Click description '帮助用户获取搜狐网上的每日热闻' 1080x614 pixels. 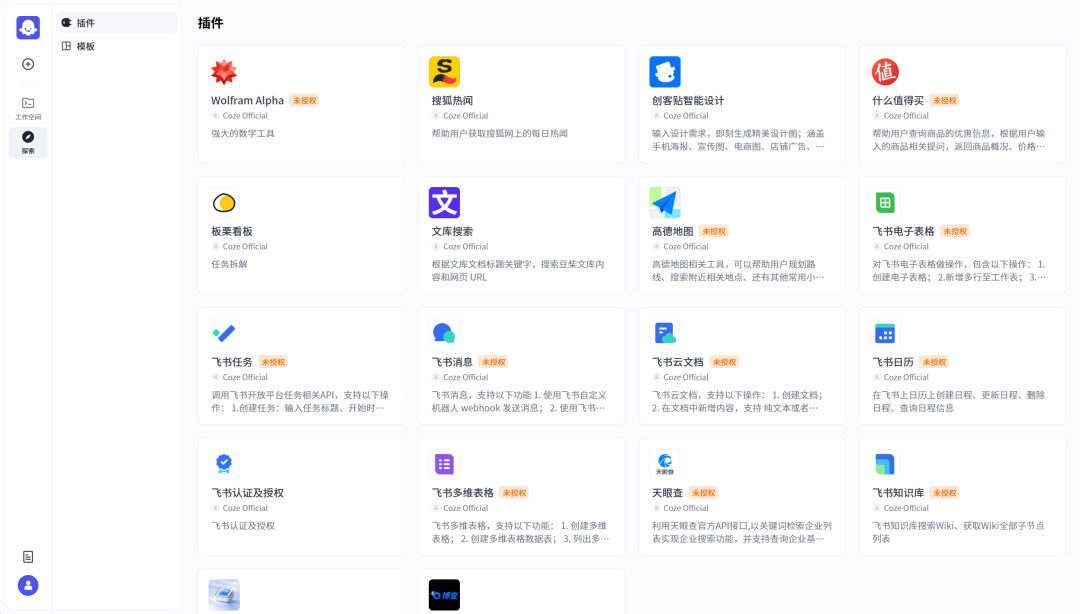tap(499, 134)
